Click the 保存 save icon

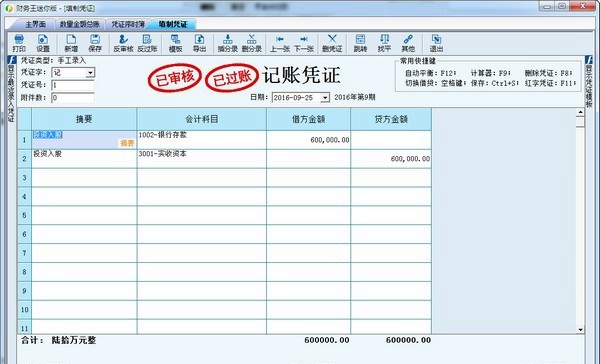click(x=95, y=43)
